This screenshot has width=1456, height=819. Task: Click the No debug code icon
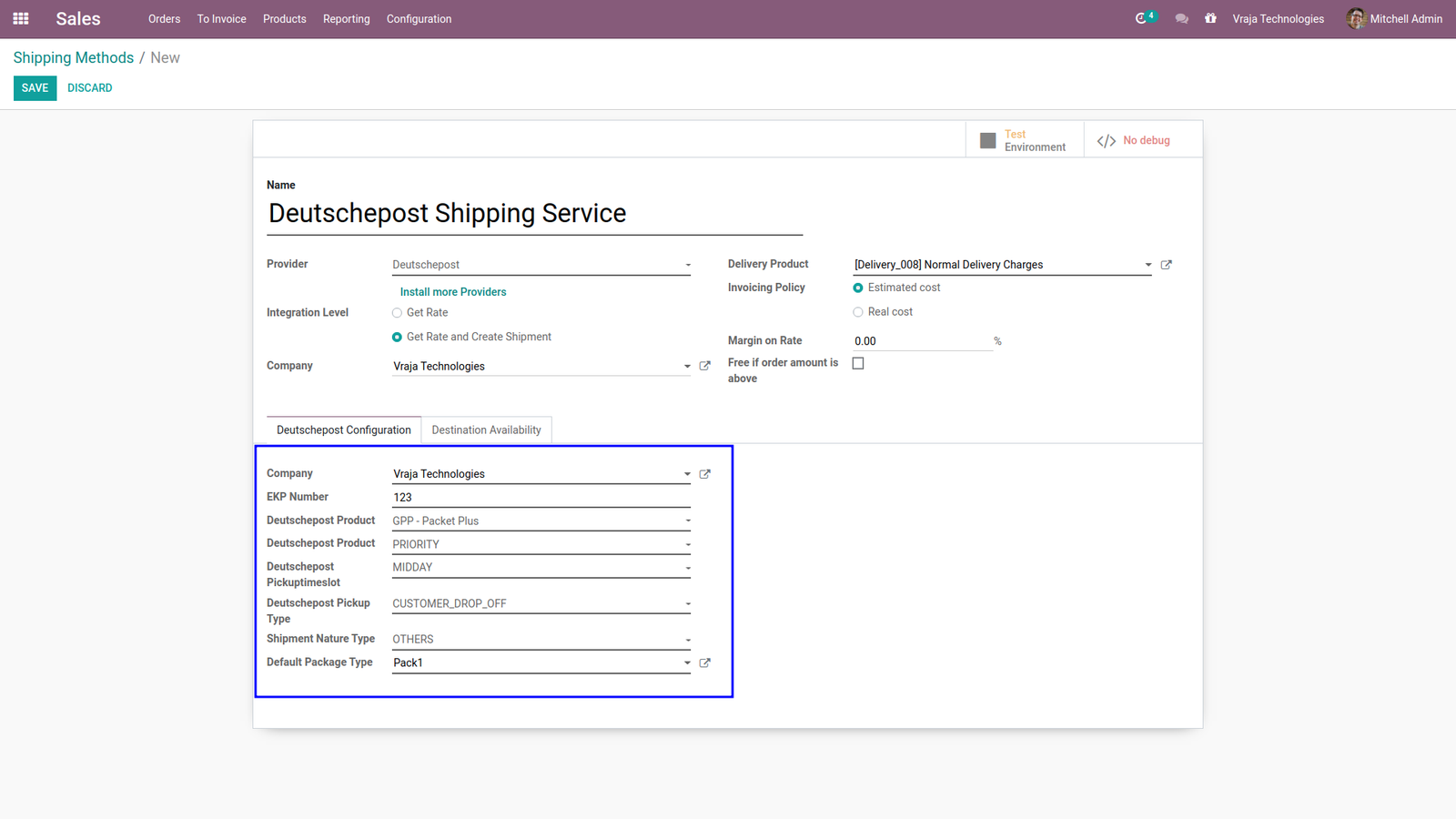[1107, 140]
